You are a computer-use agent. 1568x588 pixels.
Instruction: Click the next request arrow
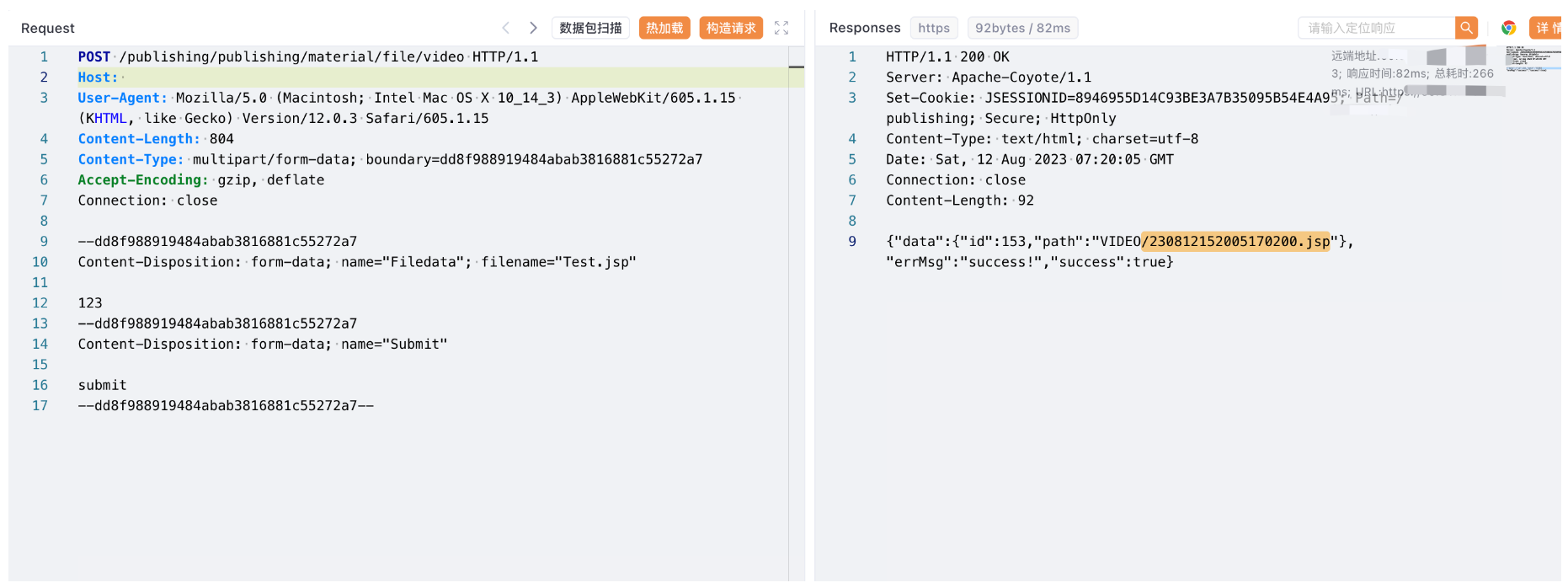point(533,28)
